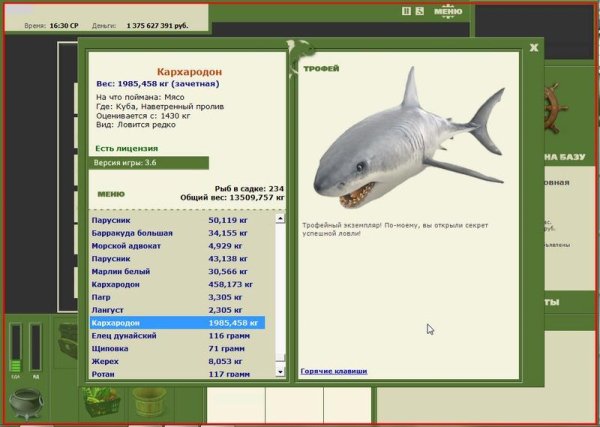Select Пагр 3,305 кг row
This screenshot has width=600, height=427.
click(177, 297)
